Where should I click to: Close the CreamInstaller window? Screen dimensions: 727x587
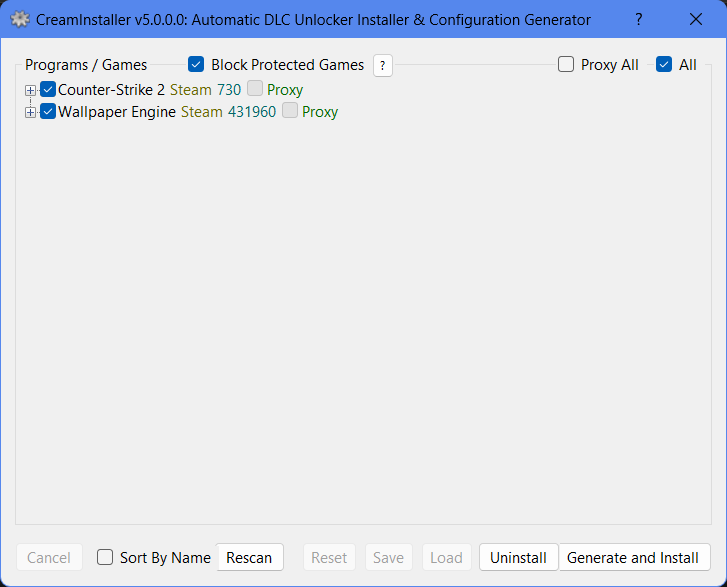click(695, 19)
